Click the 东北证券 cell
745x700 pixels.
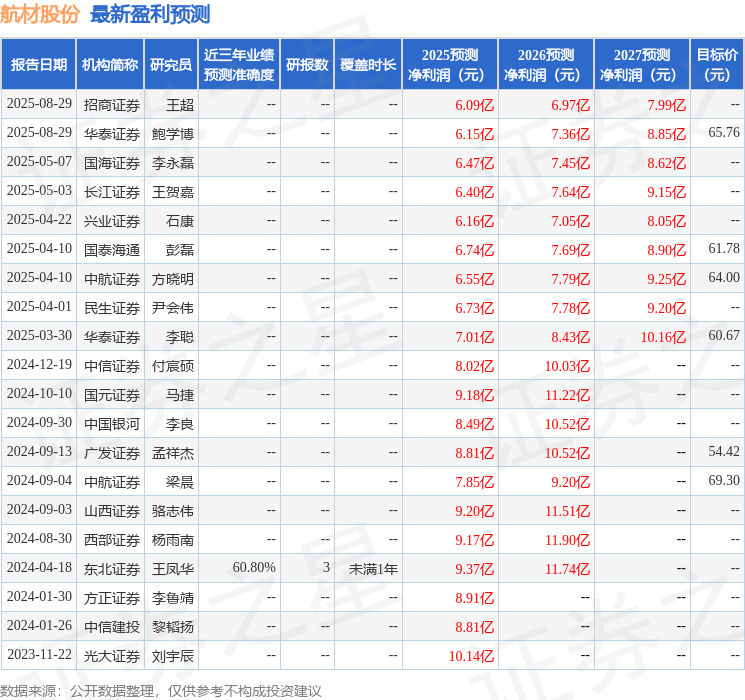112,568
